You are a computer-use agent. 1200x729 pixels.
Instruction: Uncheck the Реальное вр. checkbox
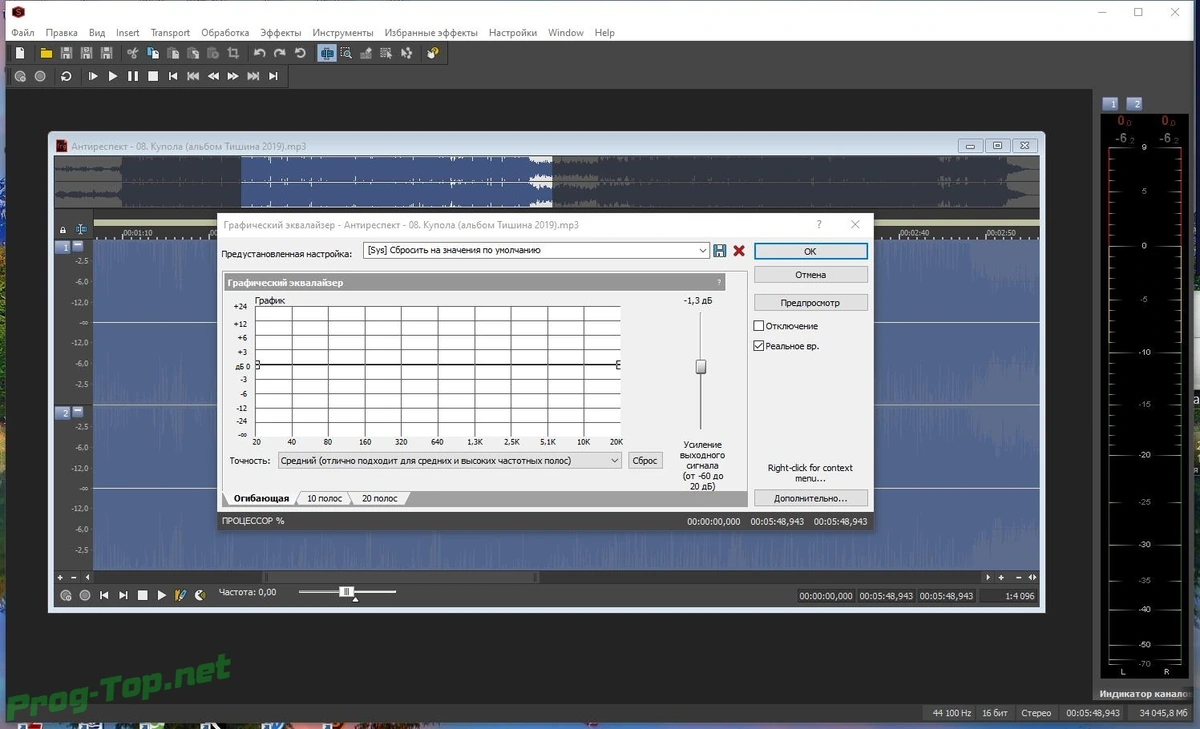(x=759, y=346)
